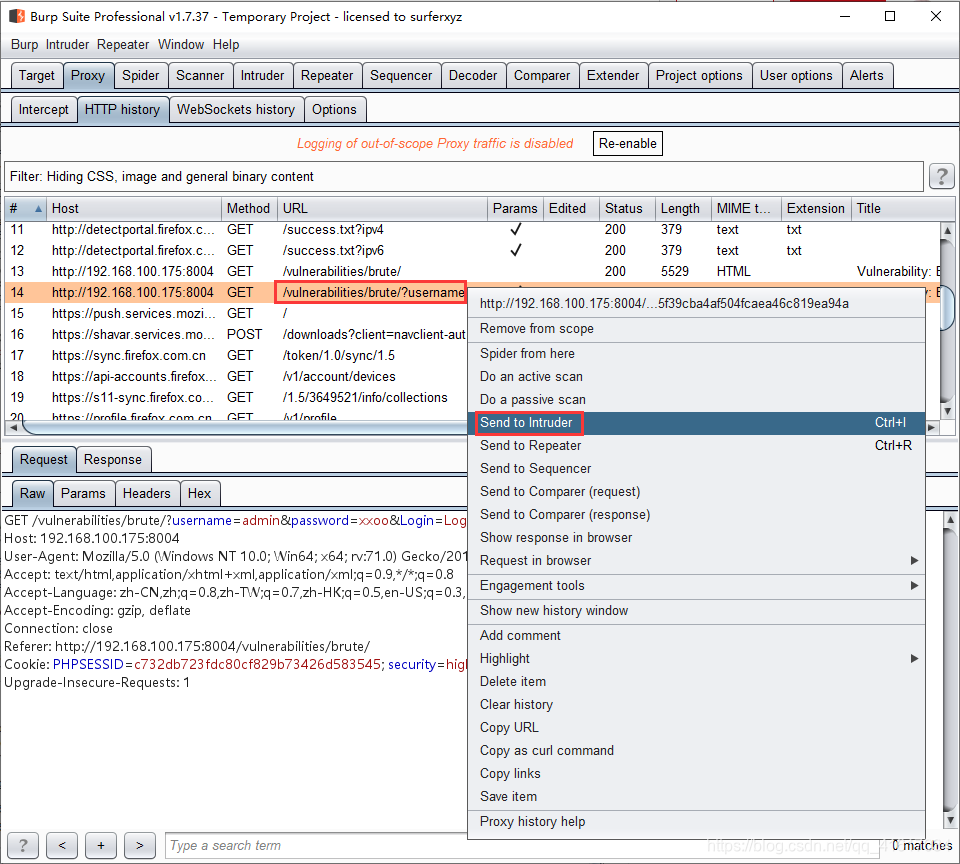Select Send to Comparer (request)

click(696, 491)
